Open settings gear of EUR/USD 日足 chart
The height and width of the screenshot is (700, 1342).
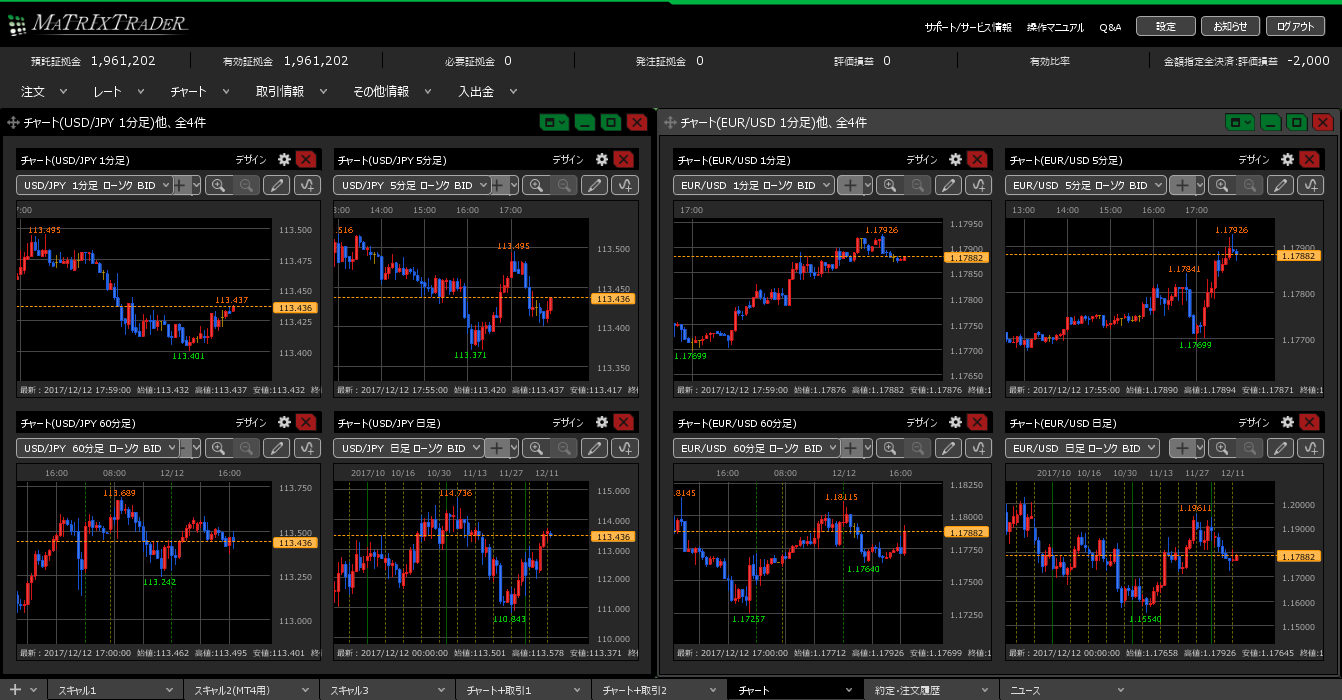(x=1287, y=422)
